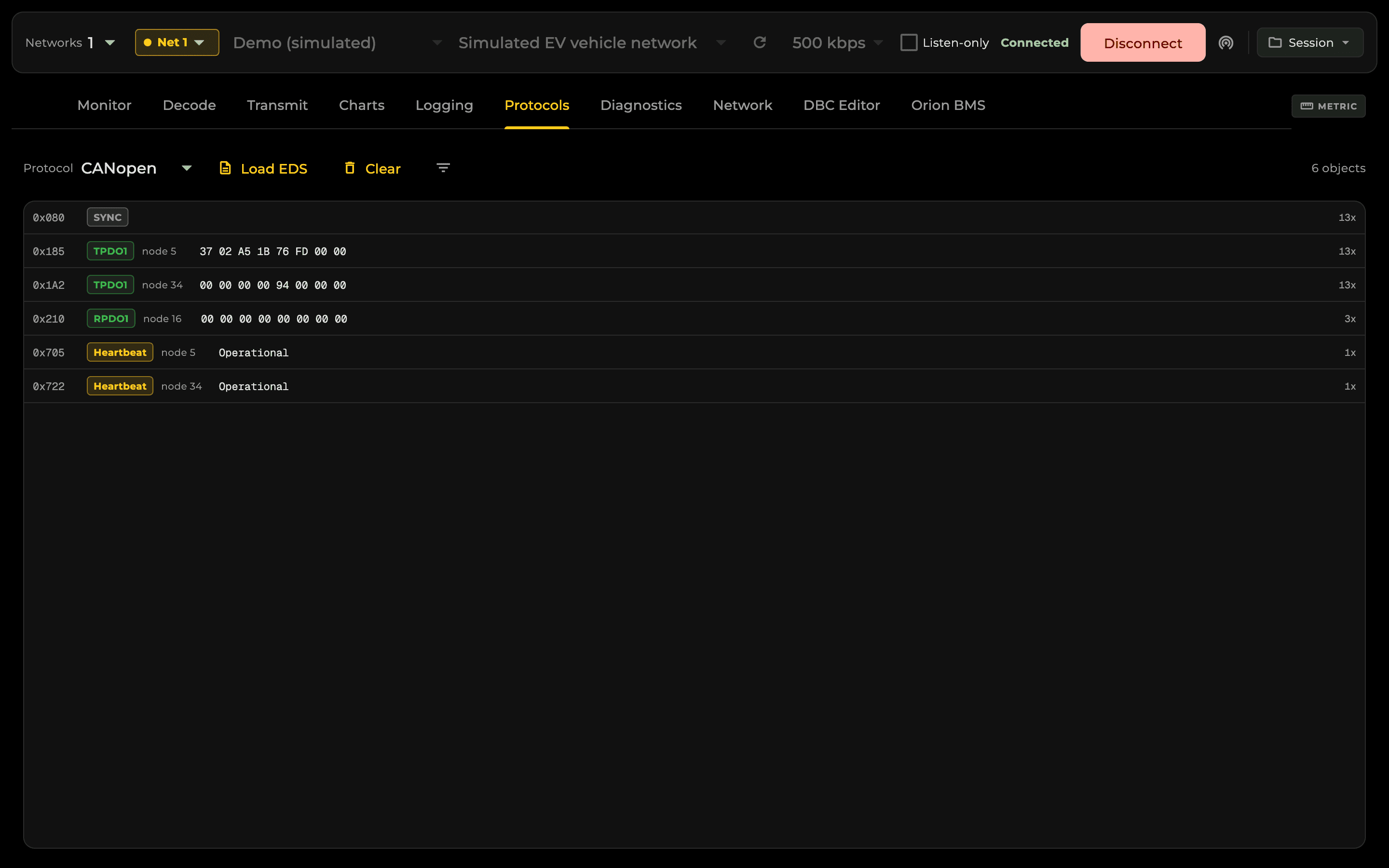1389x868 pixels.
Task: Open the Demo (simulated) interface dropdown
Action: (x=338, y=42)
